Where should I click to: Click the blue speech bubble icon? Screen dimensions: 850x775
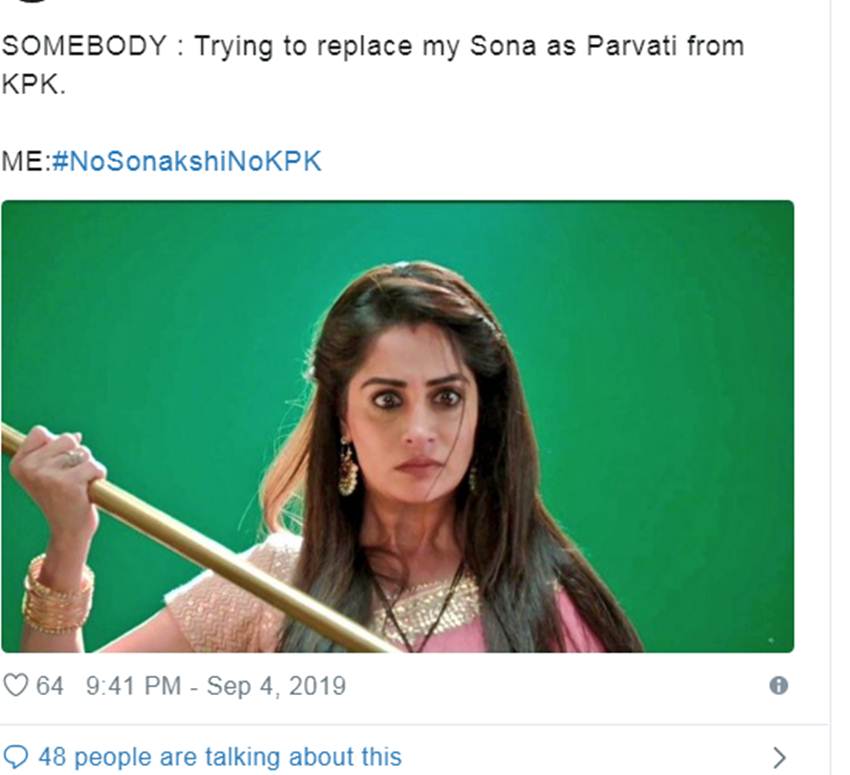tap(16, 757)
